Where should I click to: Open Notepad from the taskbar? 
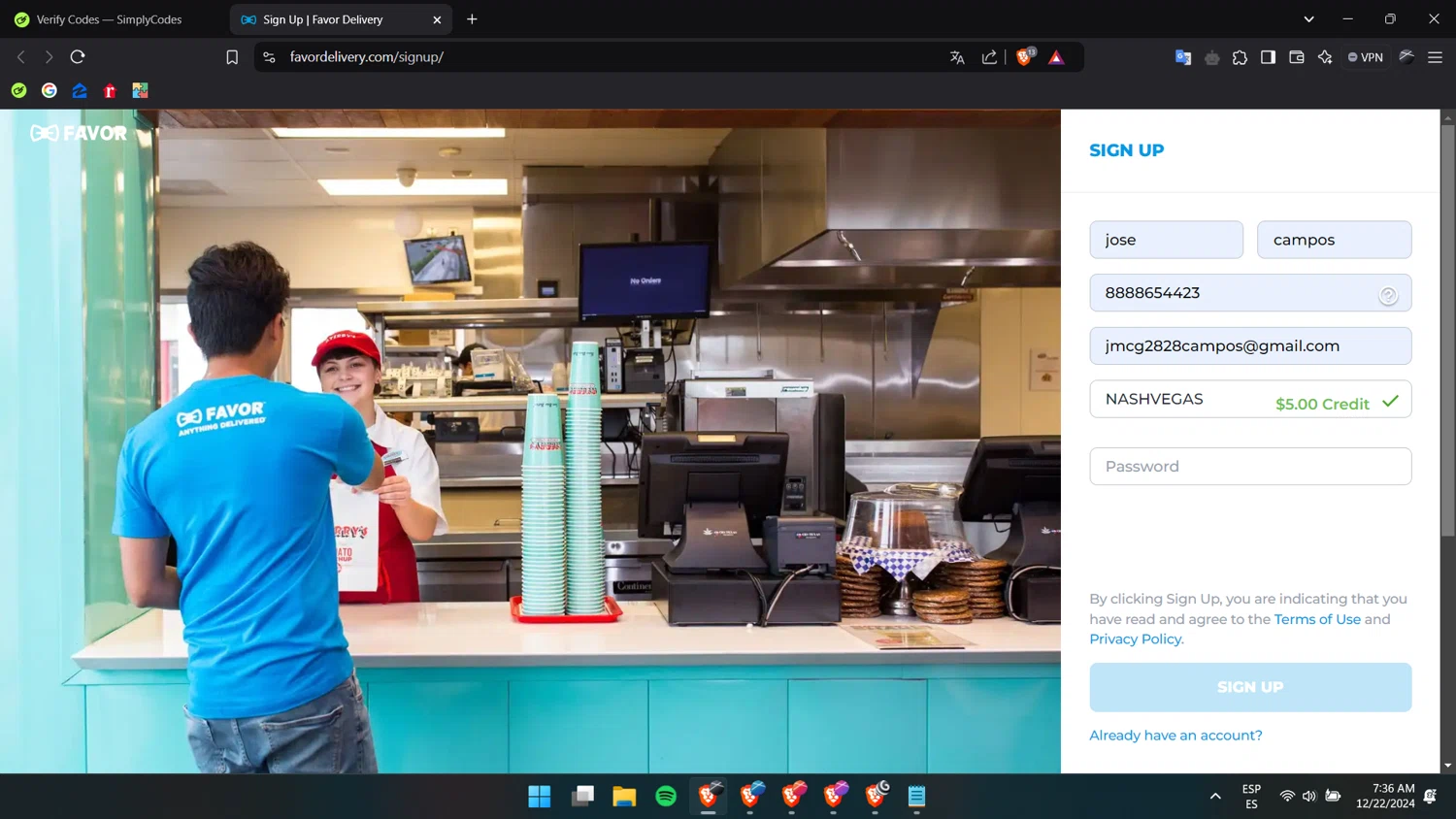(916, 797)
